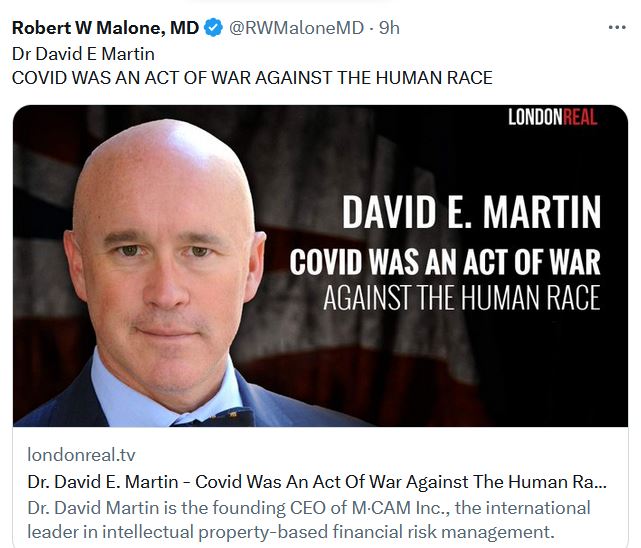Image resolution: width=641 pixels, height=548 pixels.
Task: Click the londonreal.tv domain text
Action: pos(81,455)
